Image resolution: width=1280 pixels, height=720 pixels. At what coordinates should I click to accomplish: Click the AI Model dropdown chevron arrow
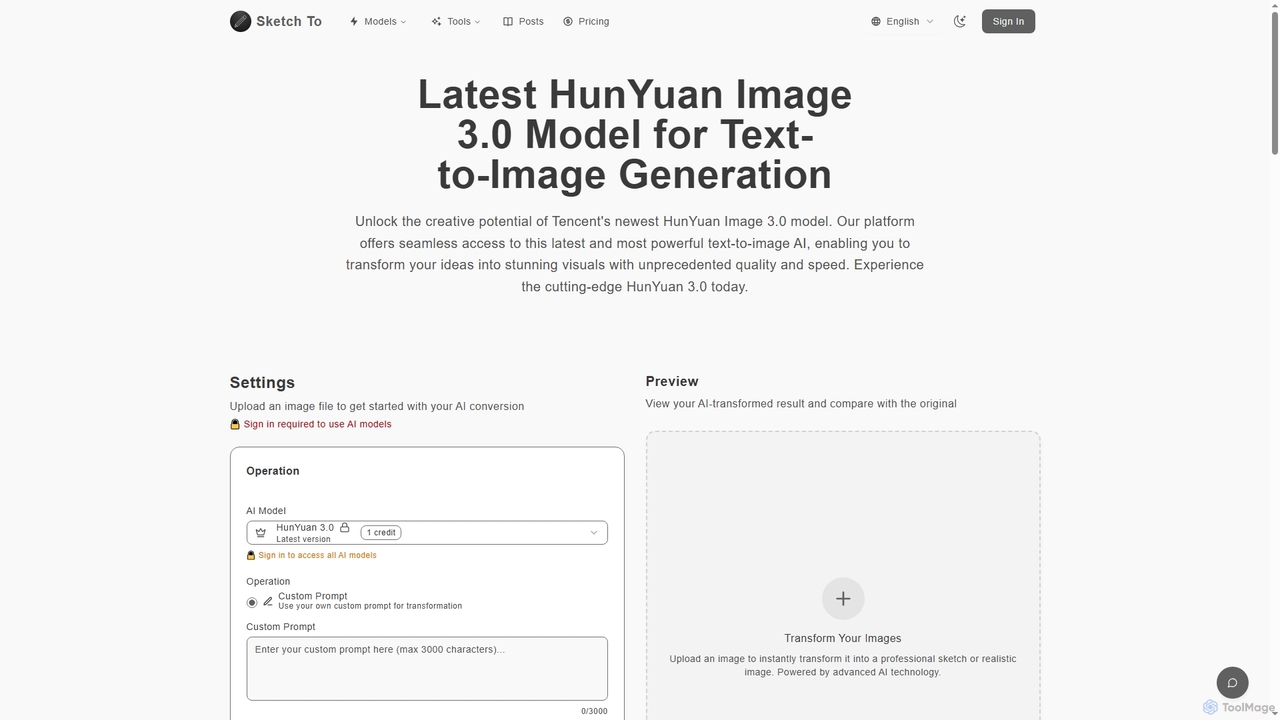point(593,533)
